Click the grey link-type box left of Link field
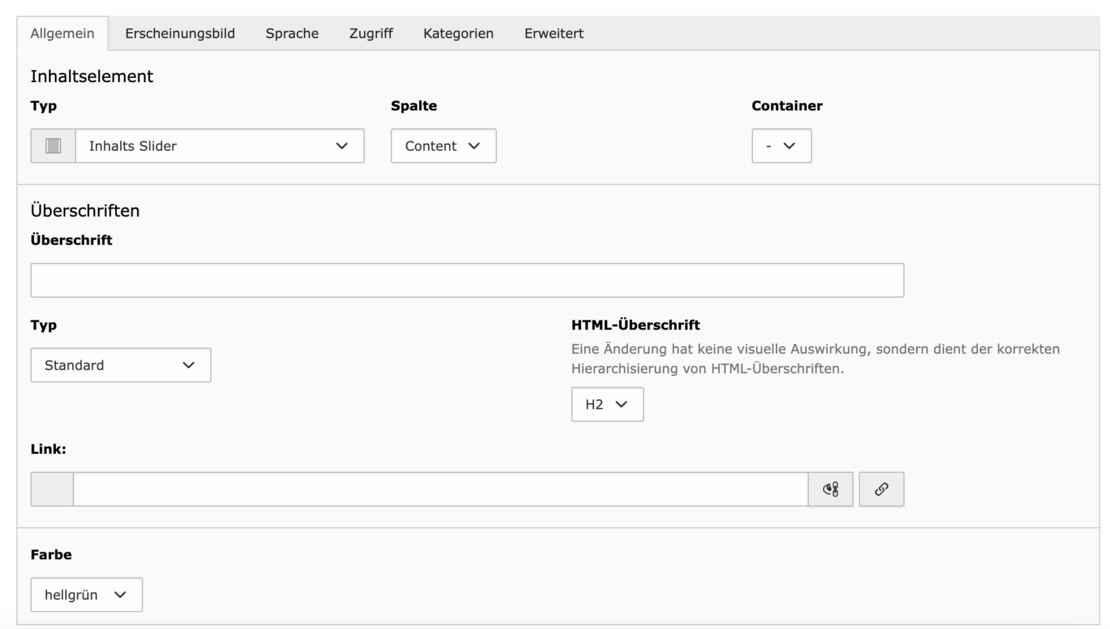 point(52,489)
